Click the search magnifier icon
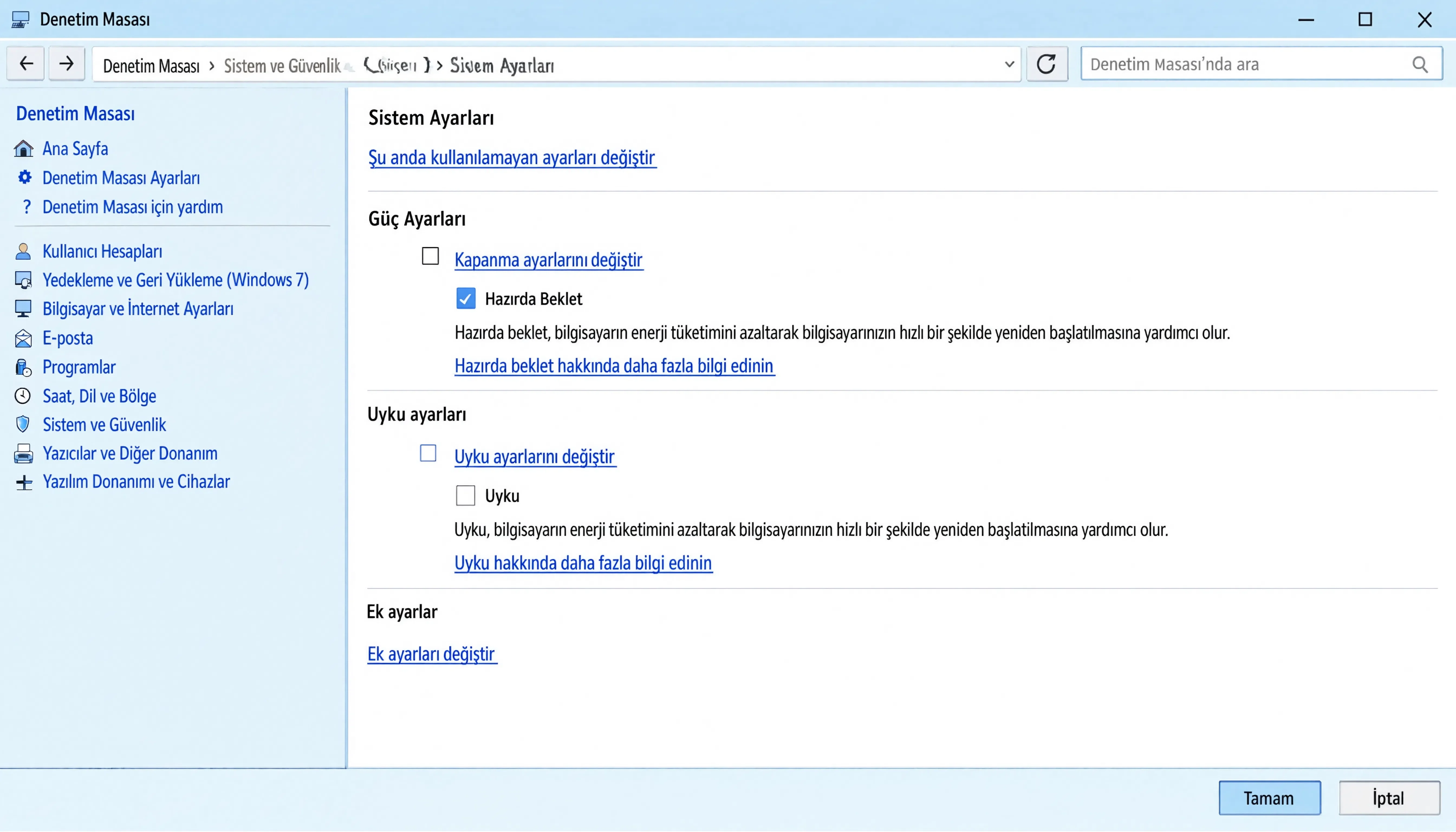This screenshot has width=1456, height=832. click(x=1419, y=64)
